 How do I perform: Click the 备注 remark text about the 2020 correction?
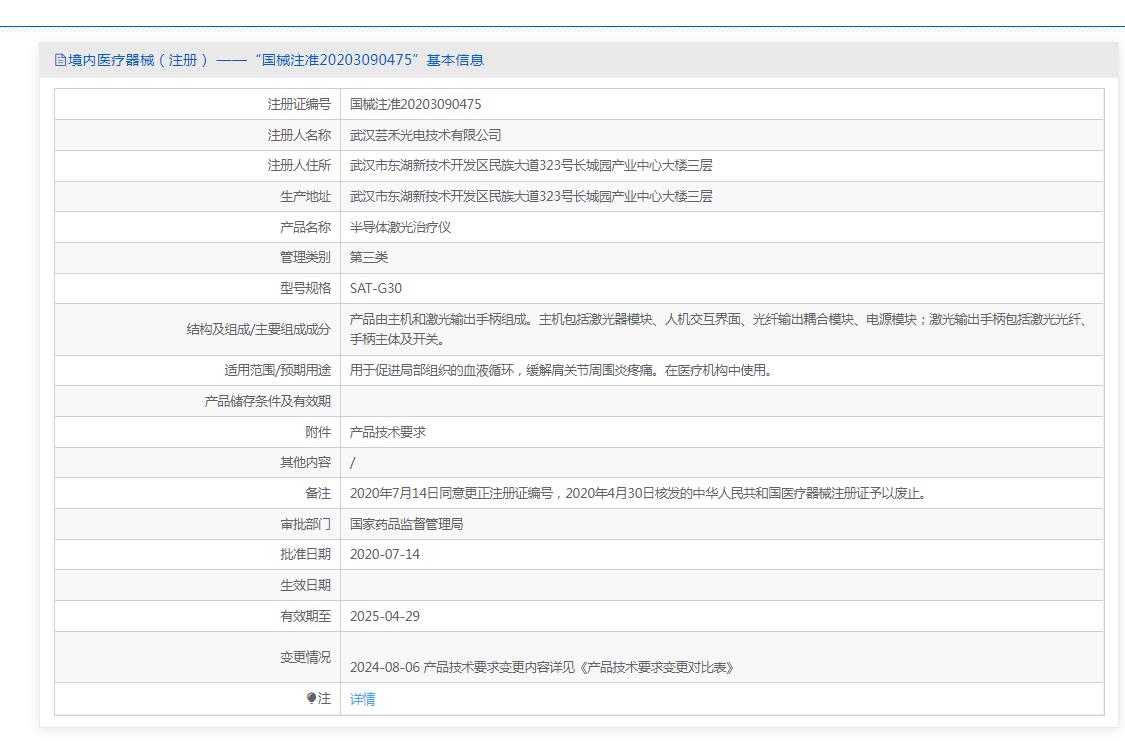point(637,493)
